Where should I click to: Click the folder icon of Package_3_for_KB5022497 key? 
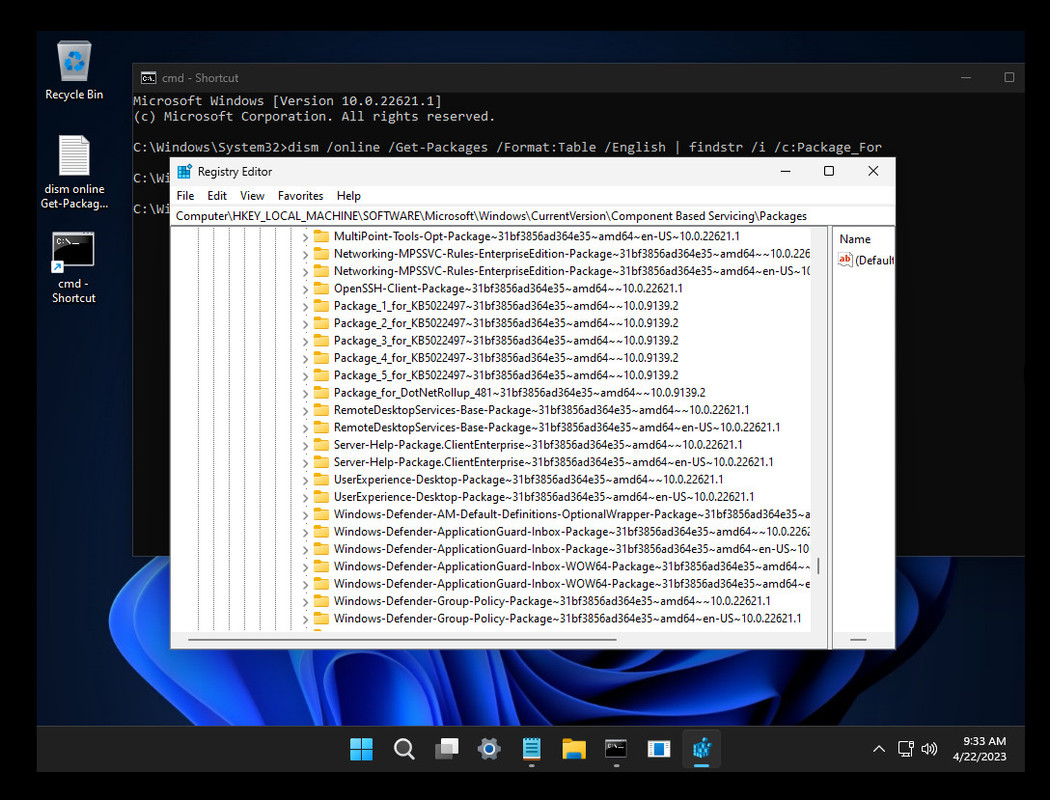click(x=321, y=341)
